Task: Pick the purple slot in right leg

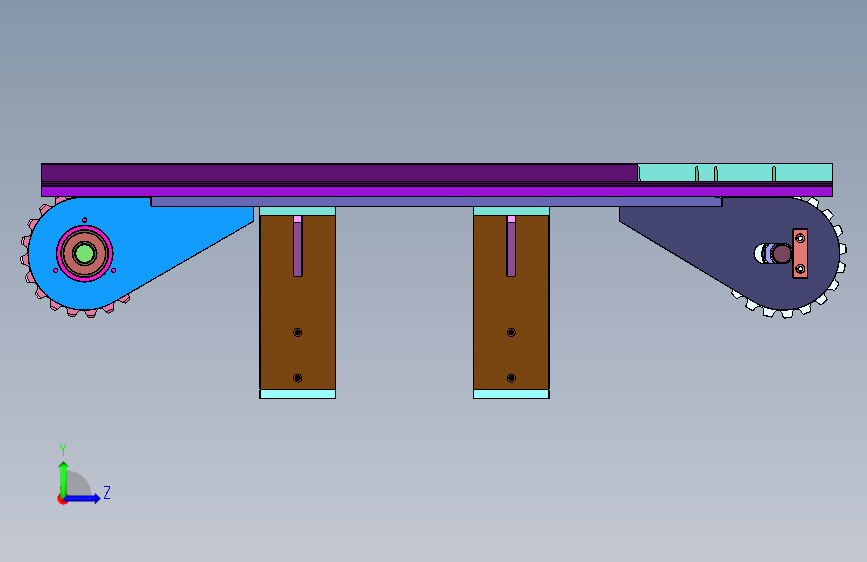Action: coord(511,249)
